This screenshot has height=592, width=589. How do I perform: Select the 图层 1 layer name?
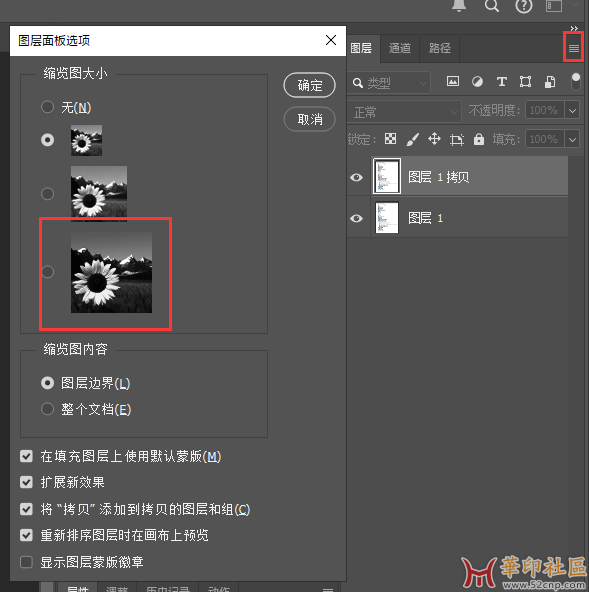click(426, 218)
